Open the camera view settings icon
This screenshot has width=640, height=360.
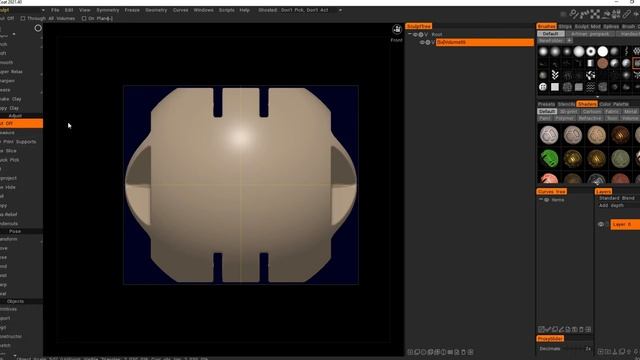tap(397, 29)
